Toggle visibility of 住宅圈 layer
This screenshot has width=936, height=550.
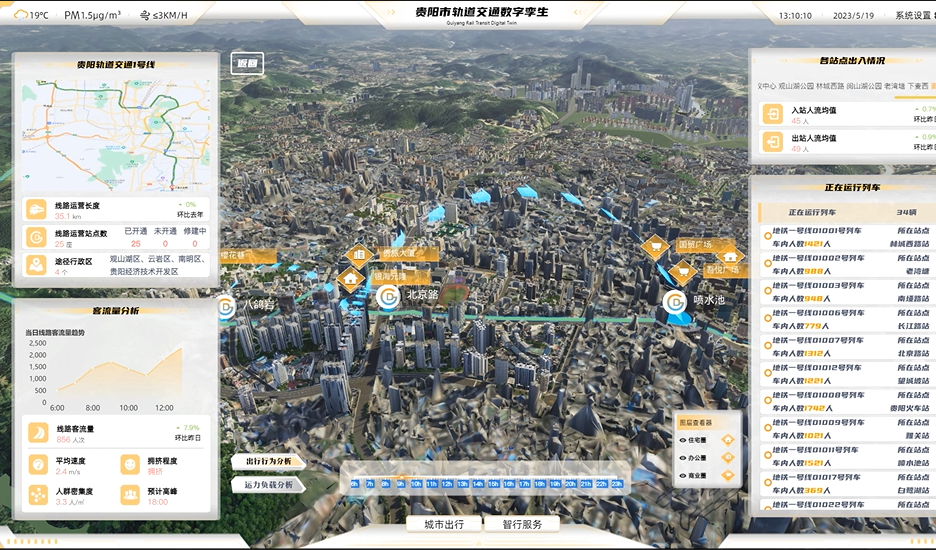pyautogui.click(x=682, y=440)
